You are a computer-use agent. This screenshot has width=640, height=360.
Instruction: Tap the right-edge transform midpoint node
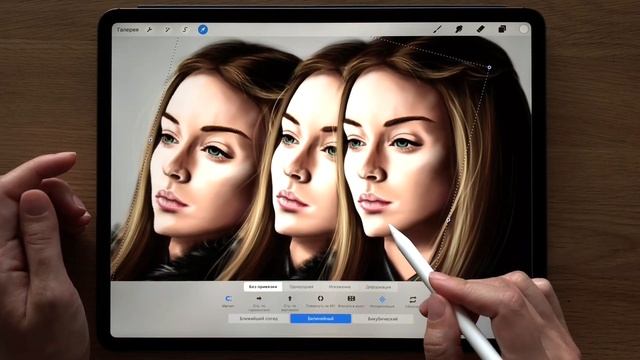(448, 220)
